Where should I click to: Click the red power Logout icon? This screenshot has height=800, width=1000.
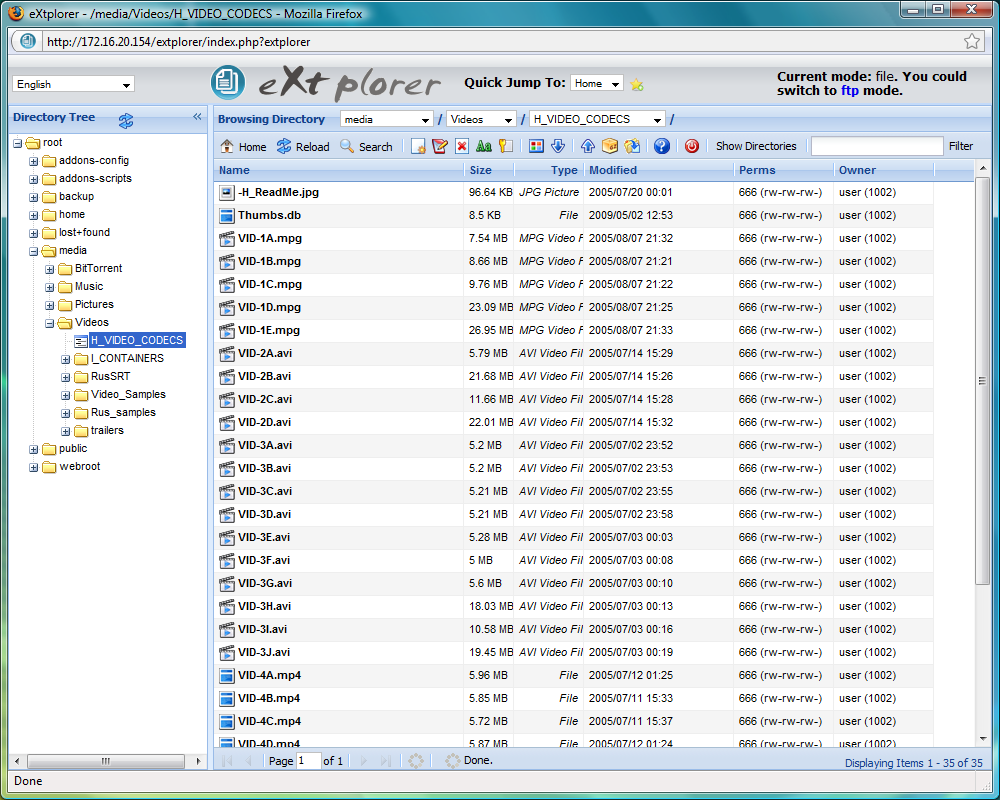(692, 147)
